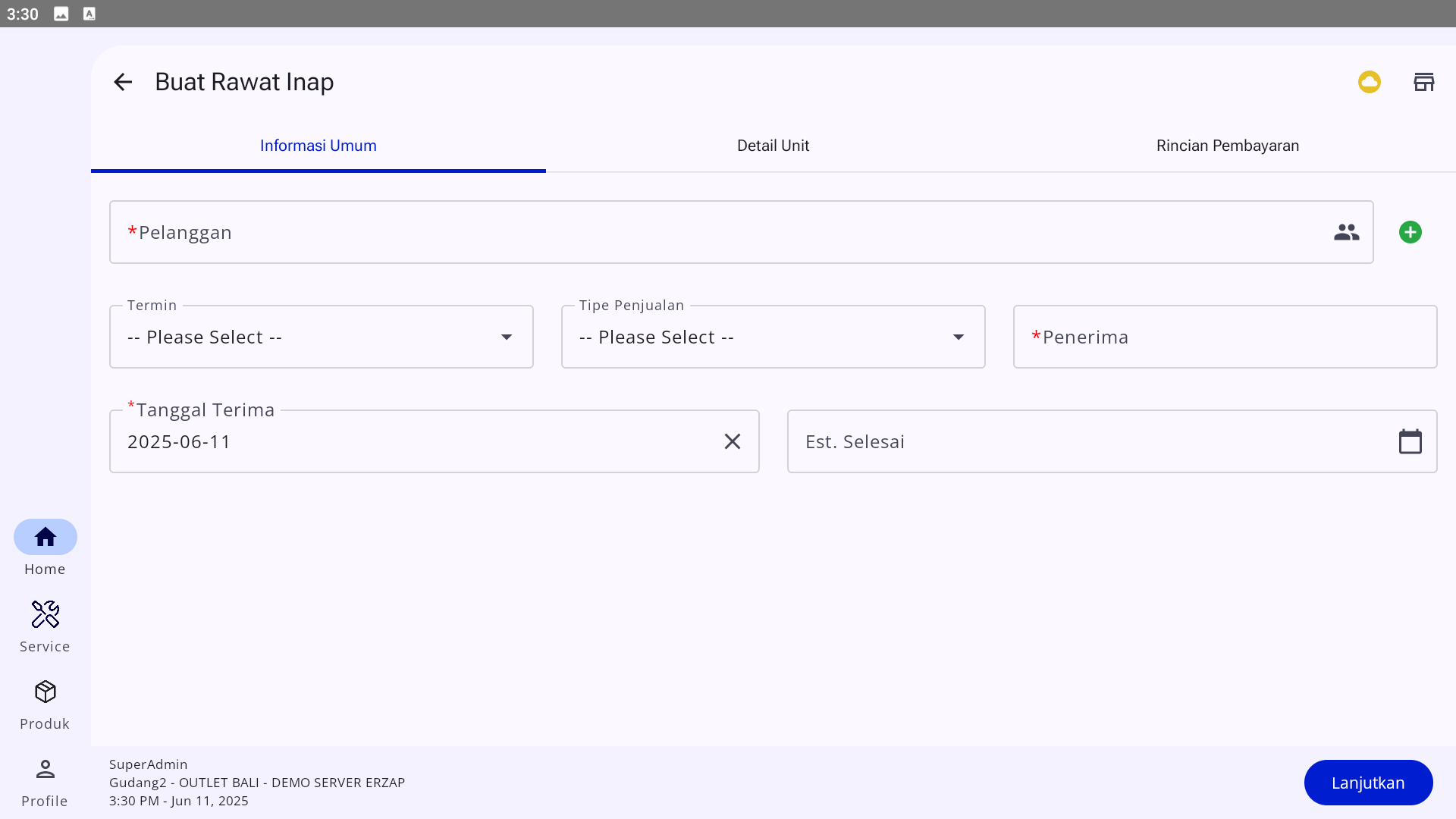Open the Service section
The width and height of the screenshot is (1456, 819).
click(x=45, y=626)
